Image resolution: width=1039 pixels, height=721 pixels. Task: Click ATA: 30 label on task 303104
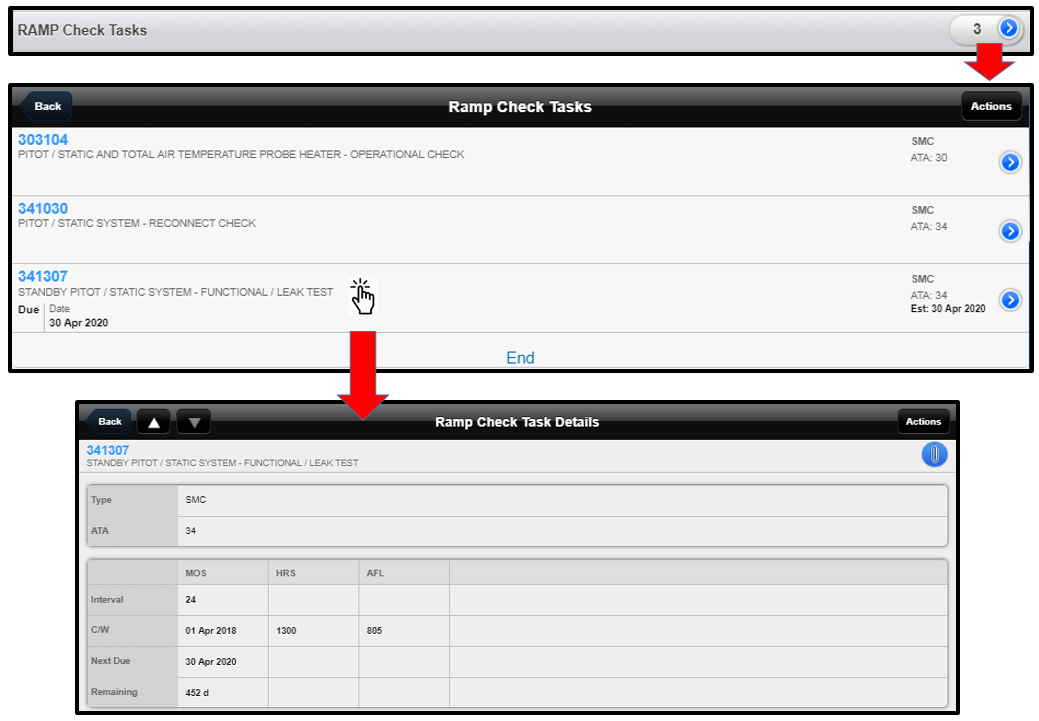coord(928,158)
